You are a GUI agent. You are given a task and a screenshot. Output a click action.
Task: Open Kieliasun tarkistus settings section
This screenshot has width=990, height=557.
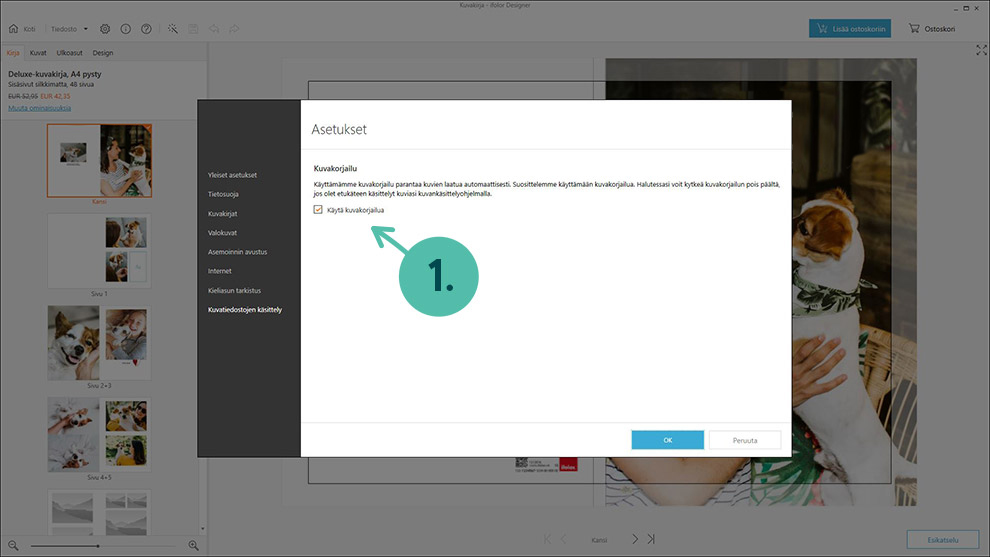click(x=234, y=290)
